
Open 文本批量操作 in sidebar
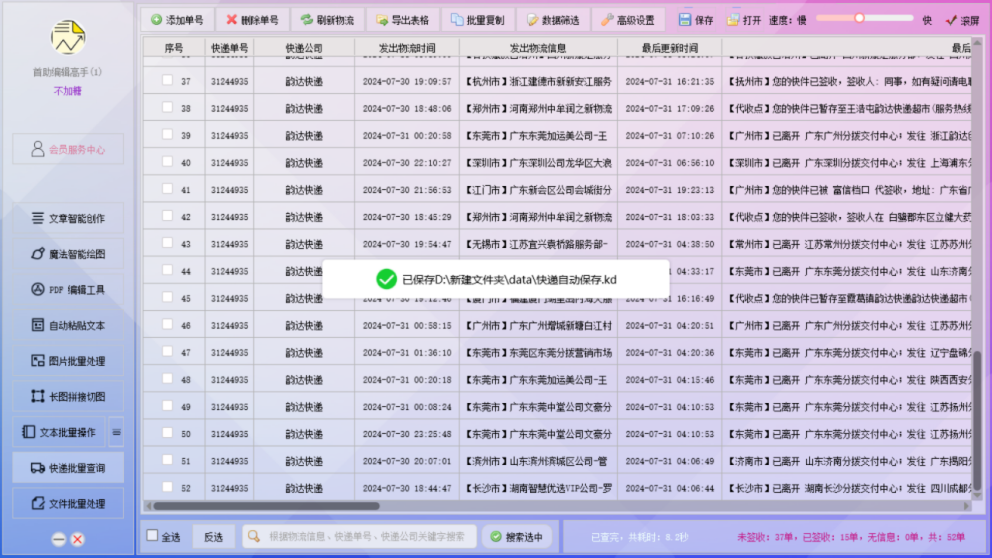click(59, 432)
